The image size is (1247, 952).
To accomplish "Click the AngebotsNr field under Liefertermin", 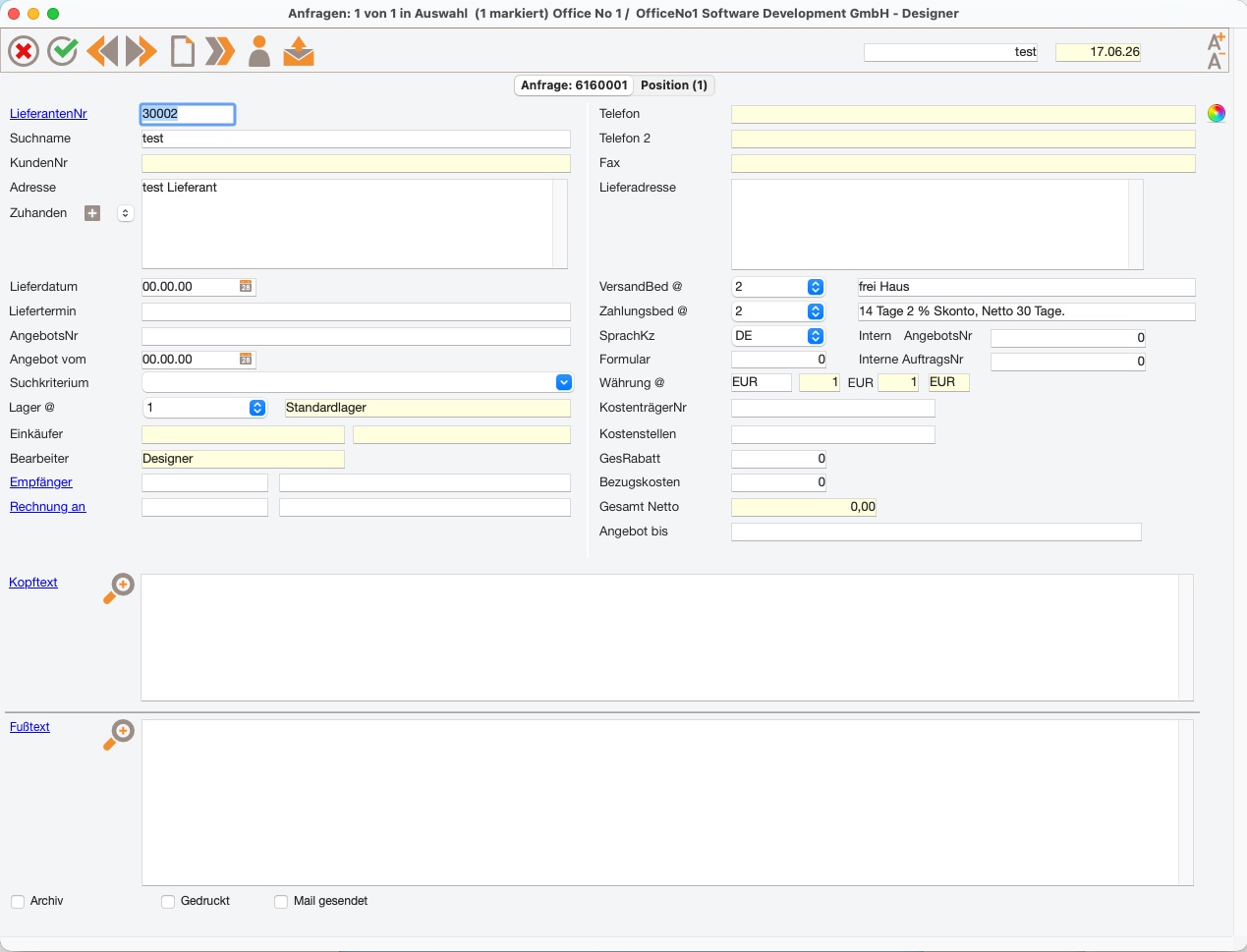I will point(356,336).
